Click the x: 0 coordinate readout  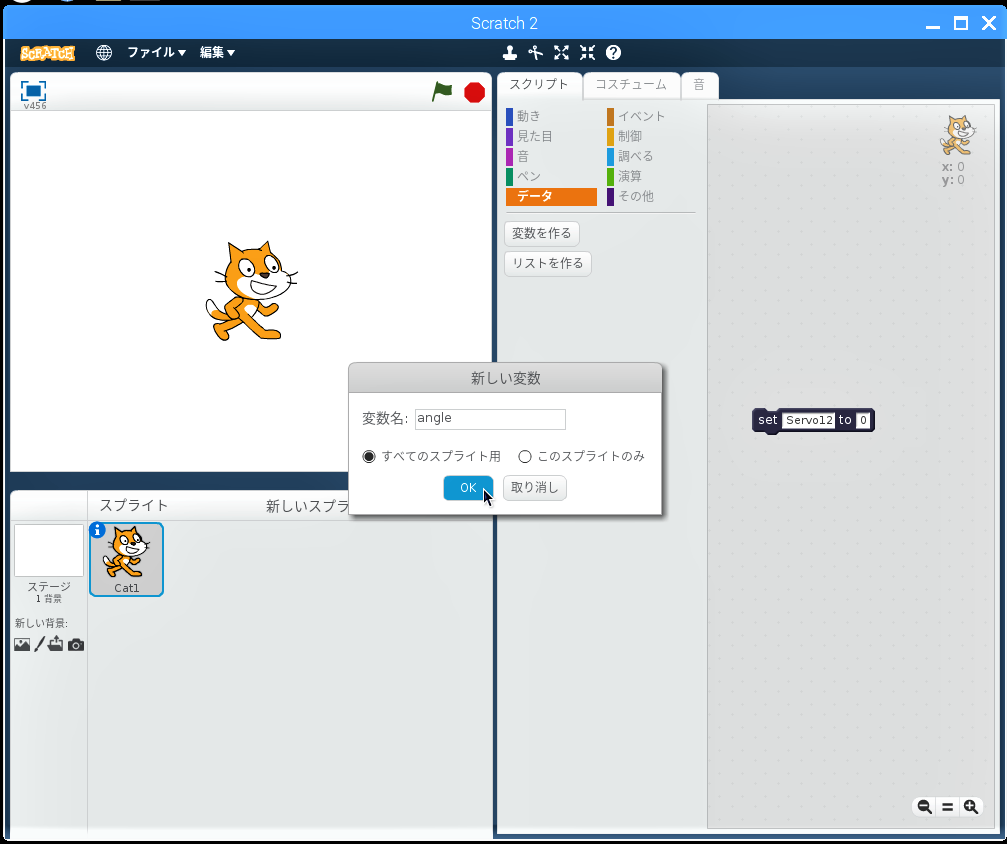pos(953,167)
